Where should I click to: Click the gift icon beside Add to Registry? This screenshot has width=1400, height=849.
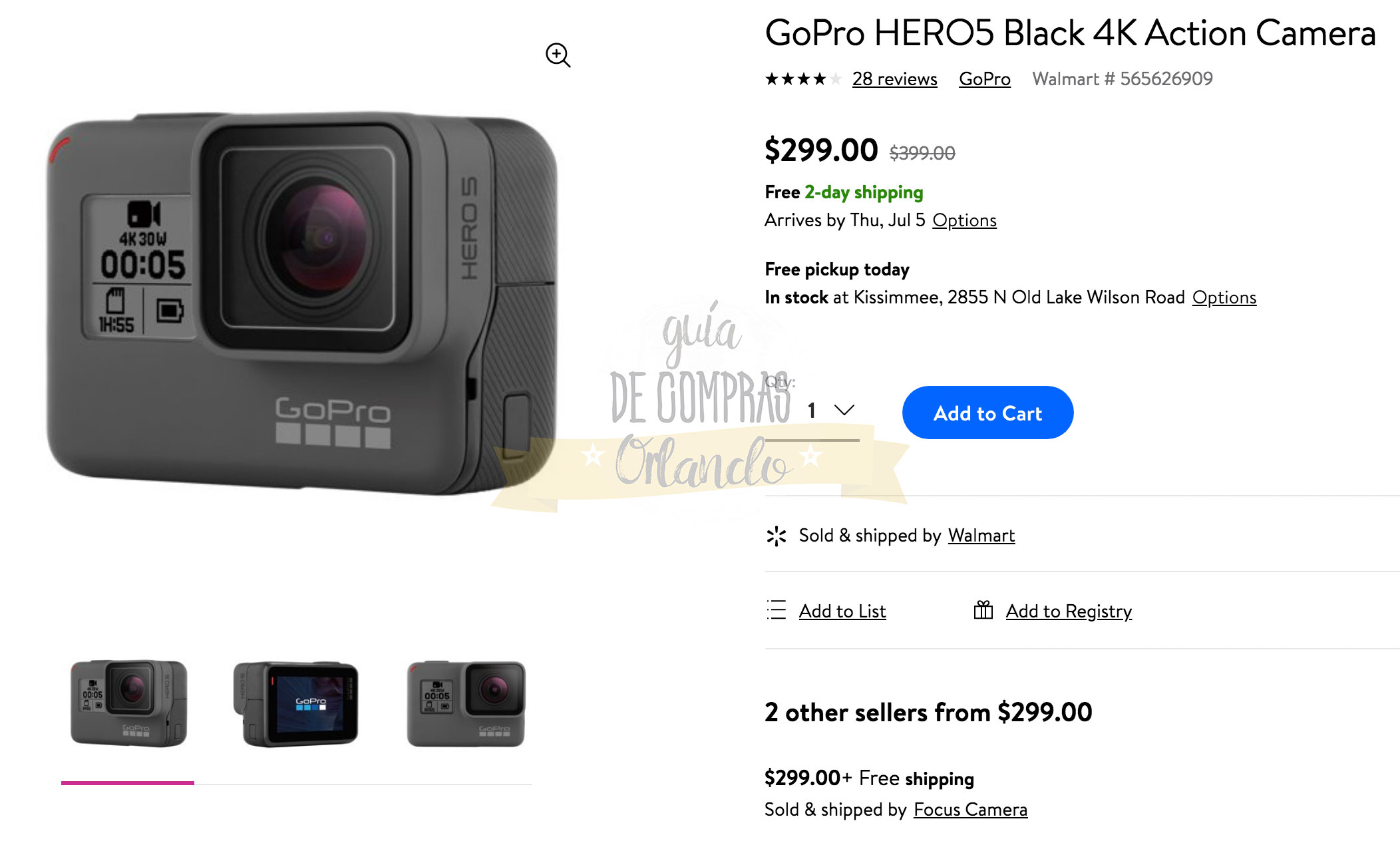[x=983, y=609]
